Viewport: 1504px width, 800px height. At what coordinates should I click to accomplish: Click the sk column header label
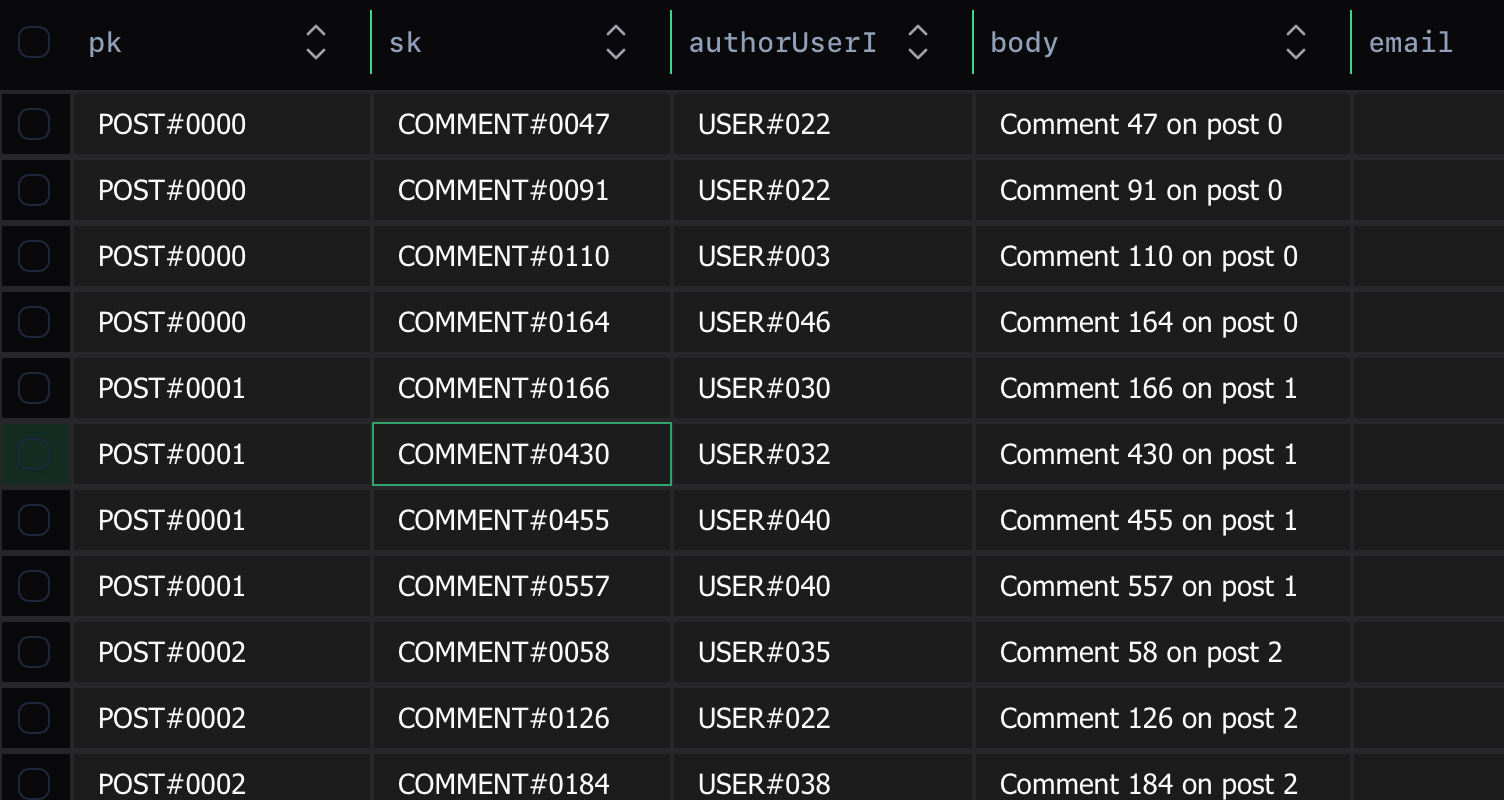pyautogui.click(x=405, y=43)
